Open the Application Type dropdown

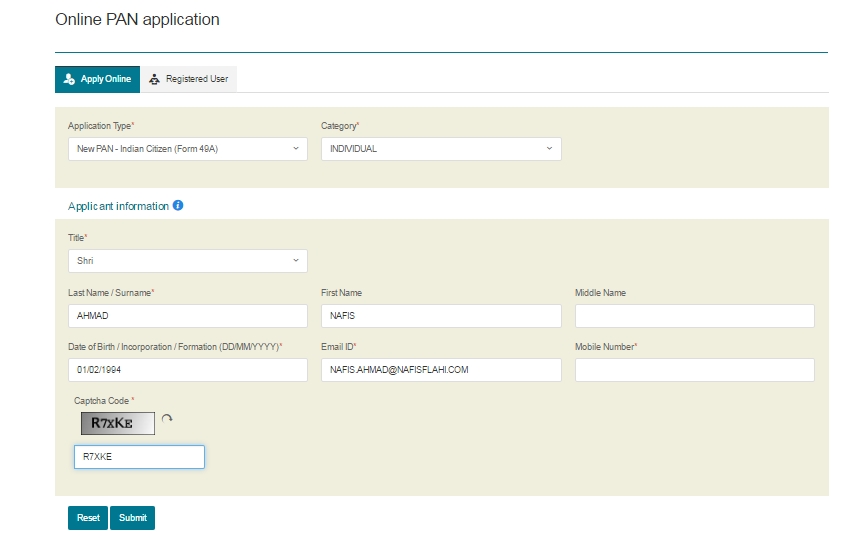[188, 149]
